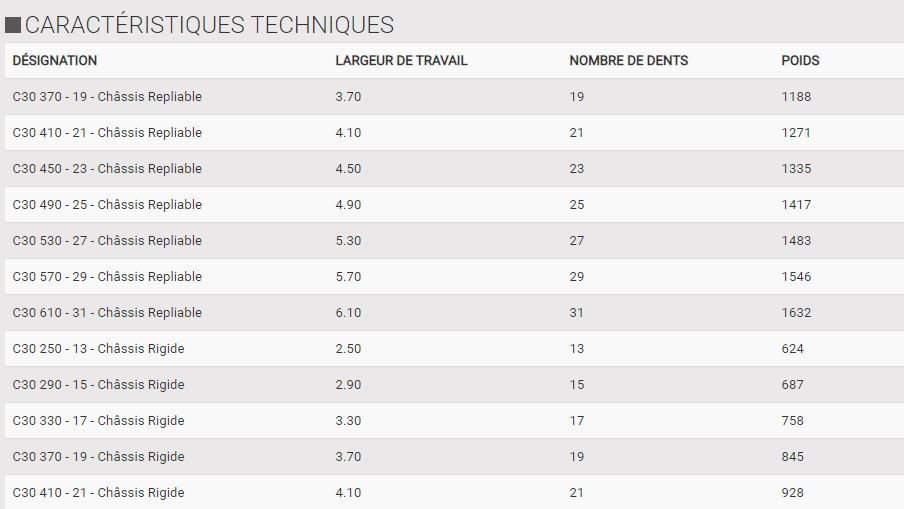904x509 pixels.
Task: Select the C30 450 - 23 Châssis Repliable entry
Action: click(107, 169)
